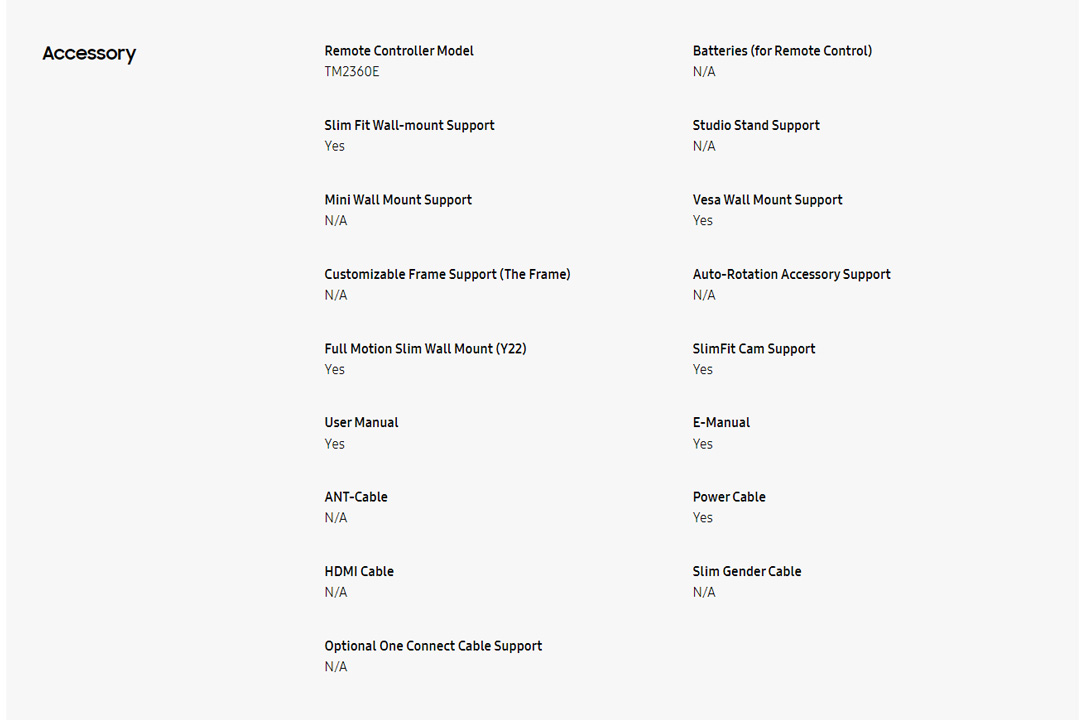Click the Studio Stand Support label
The image size is (1080, 720).
click(x=756, y=125)
